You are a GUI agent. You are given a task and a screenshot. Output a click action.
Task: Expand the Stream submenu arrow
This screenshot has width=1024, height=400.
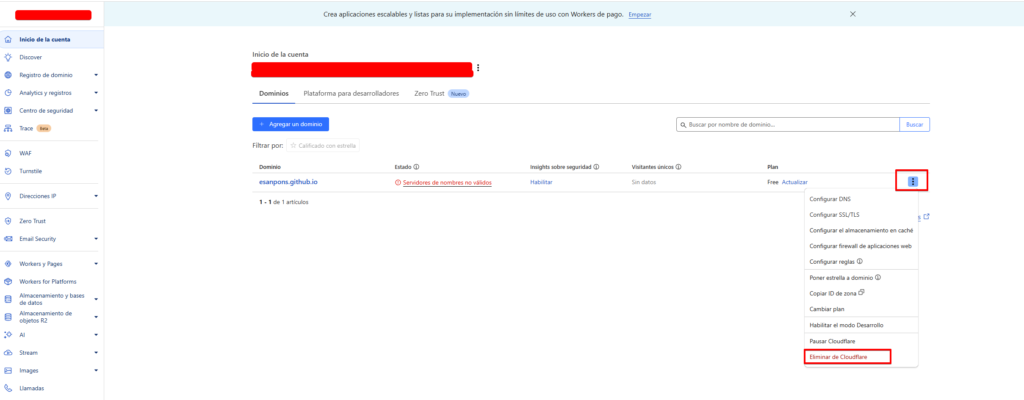(x=96, y=352)
